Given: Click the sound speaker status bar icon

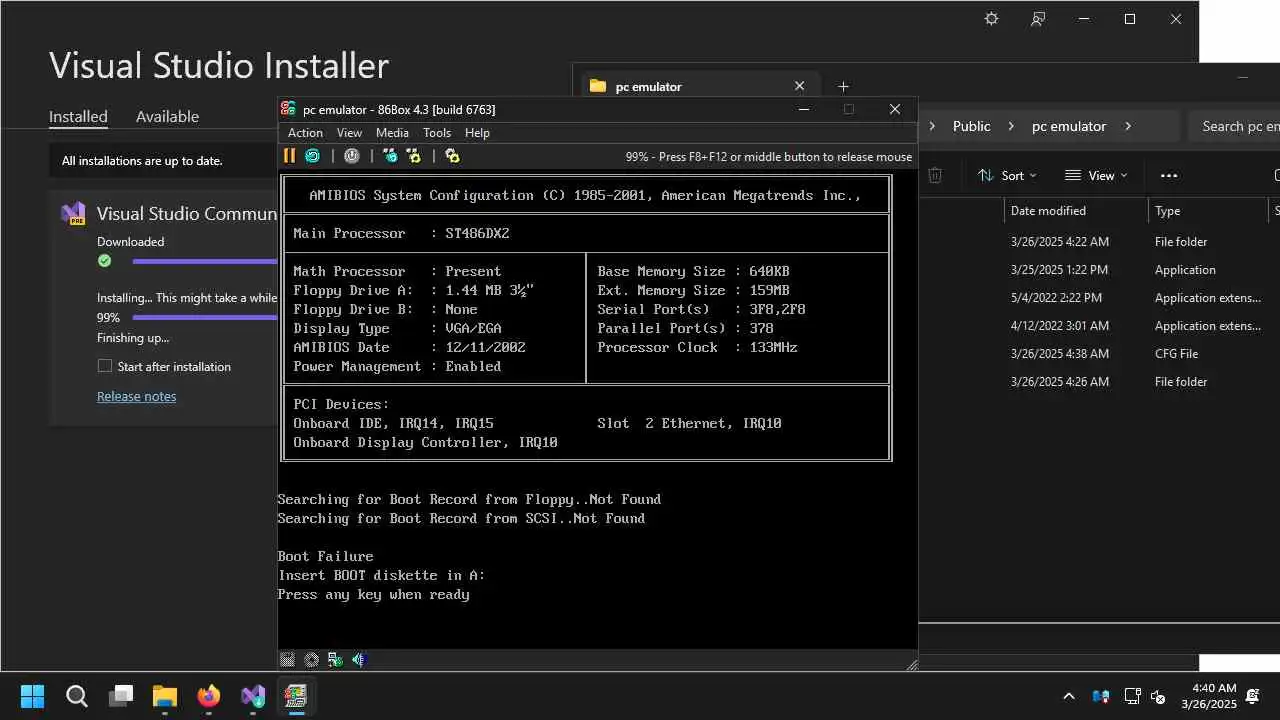Looking at the screenshot, I should pyautogui.click(x=360, y=660).
